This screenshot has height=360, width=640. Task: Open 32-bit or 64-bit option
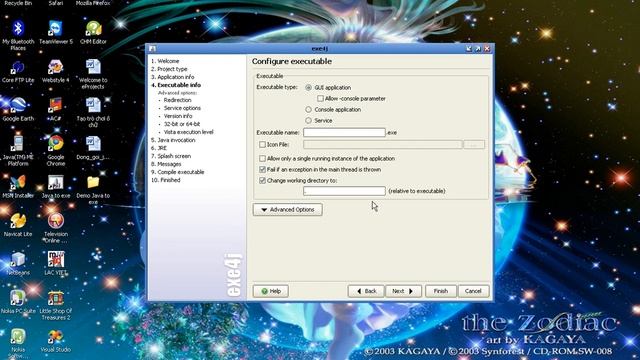tap(182, 124)
